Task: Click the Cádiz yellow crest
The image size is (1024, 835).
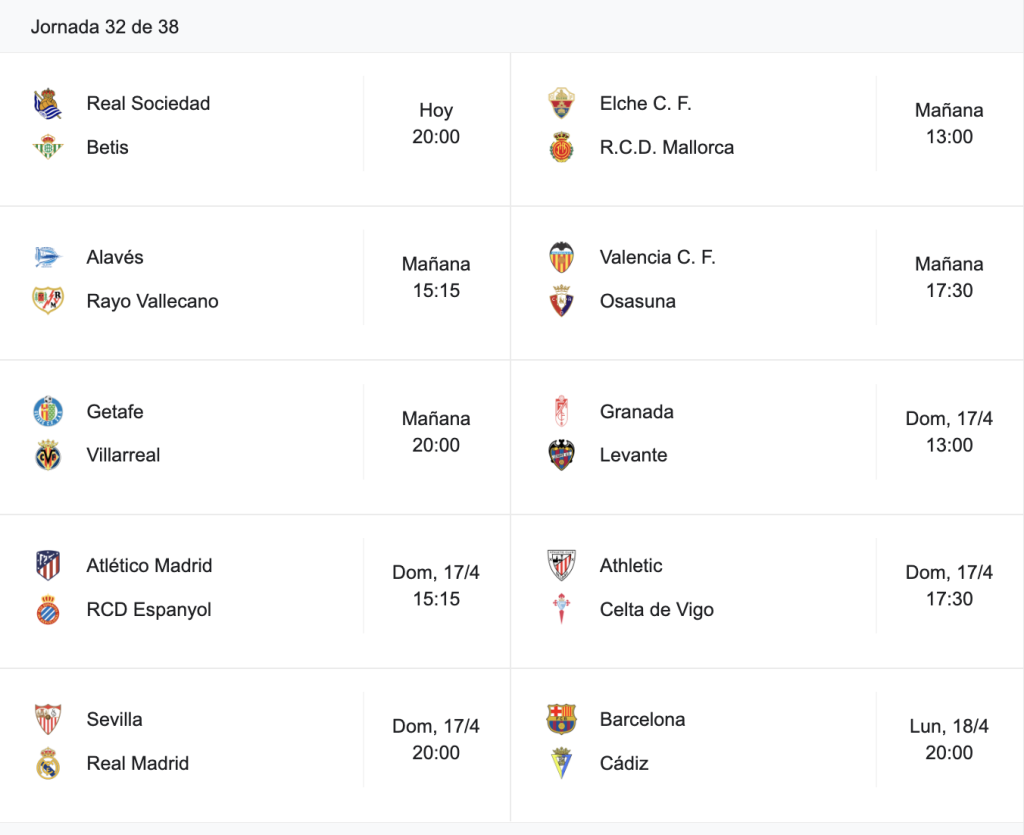Action: click(561, 763)
